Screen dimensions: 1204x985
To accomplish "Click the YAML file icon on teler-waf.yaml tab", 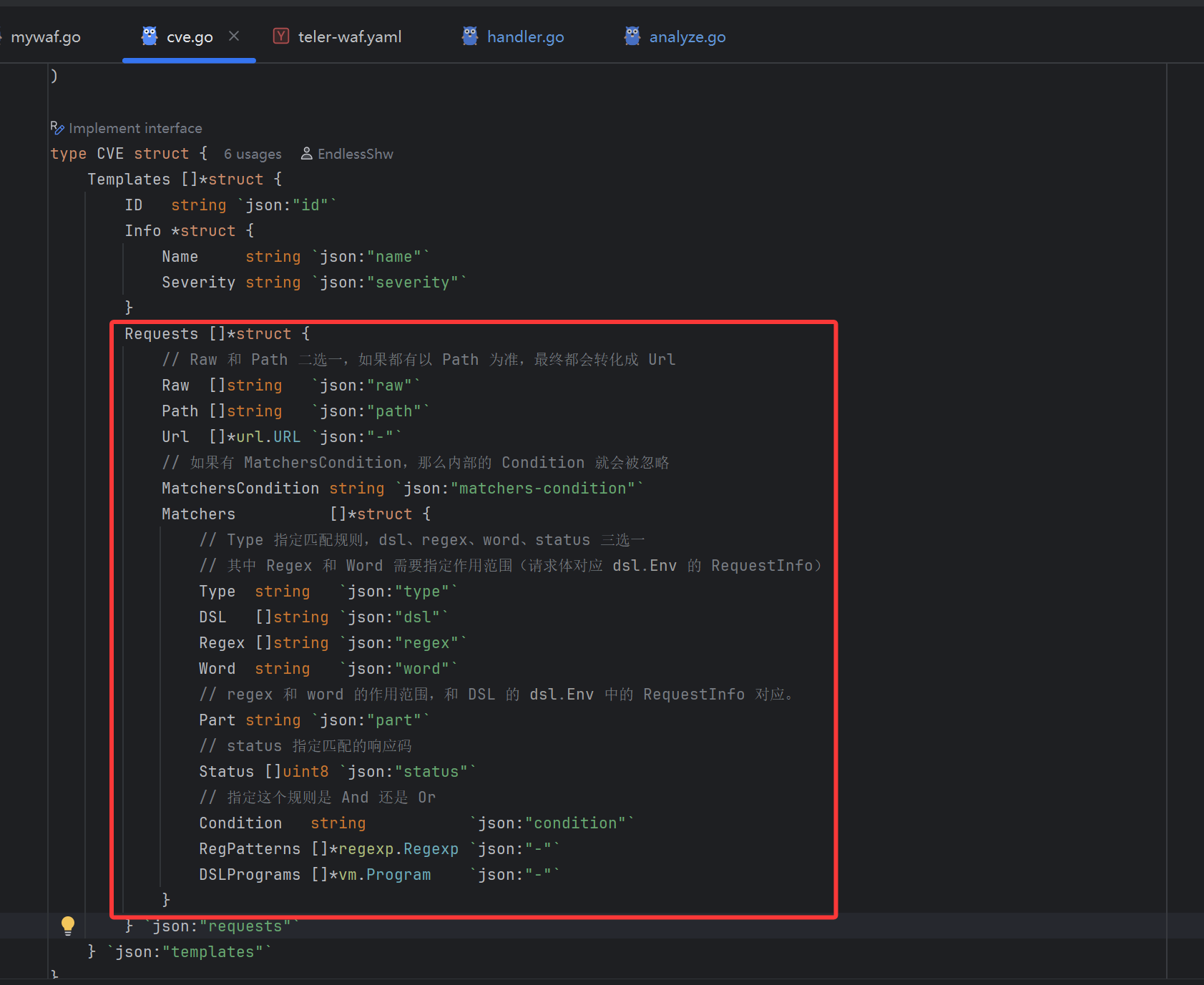I will (281, 36).
